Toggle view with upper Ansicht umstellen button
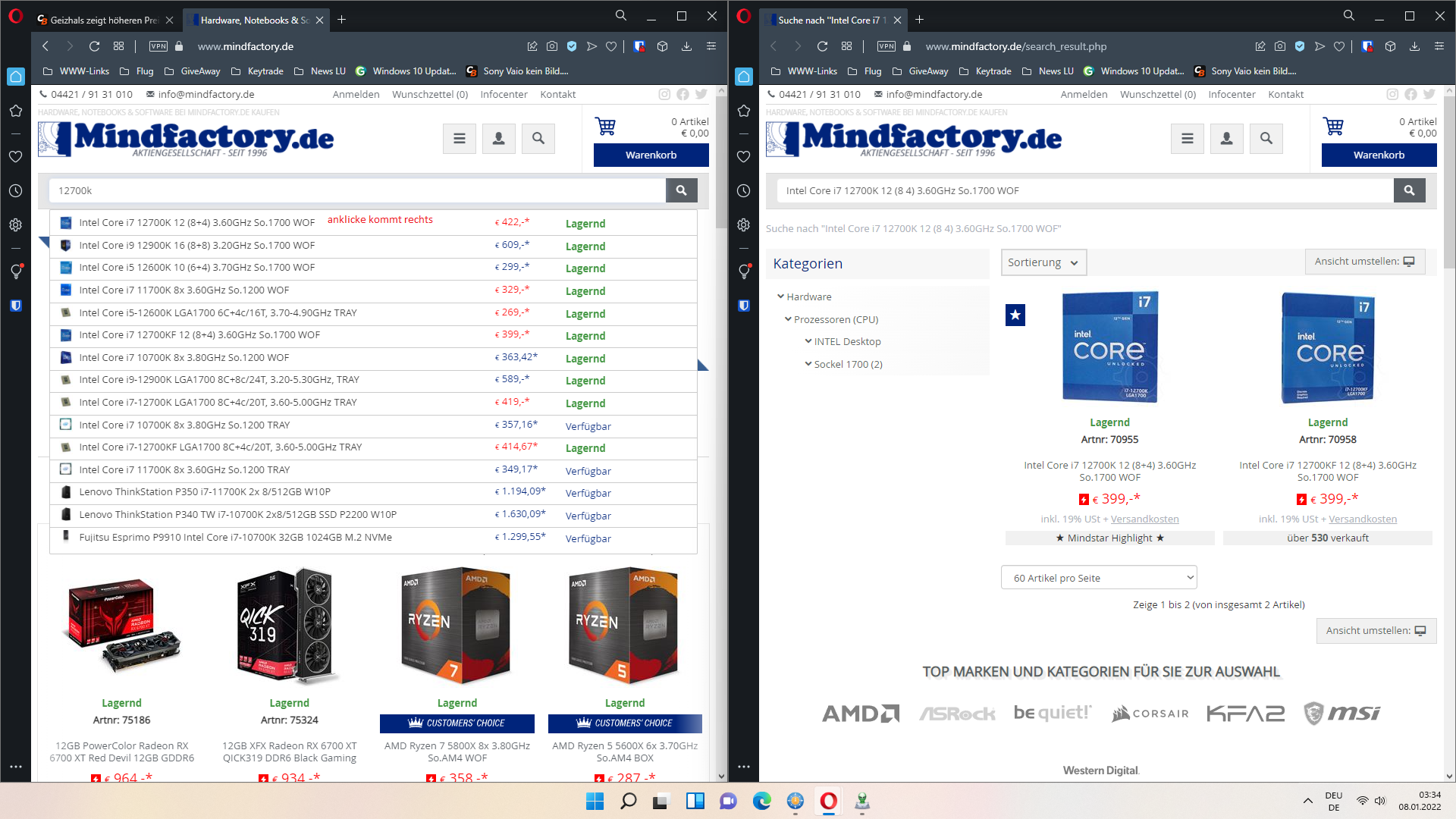The height and width of the screenshot is (819, 1456). [1364, 262]
